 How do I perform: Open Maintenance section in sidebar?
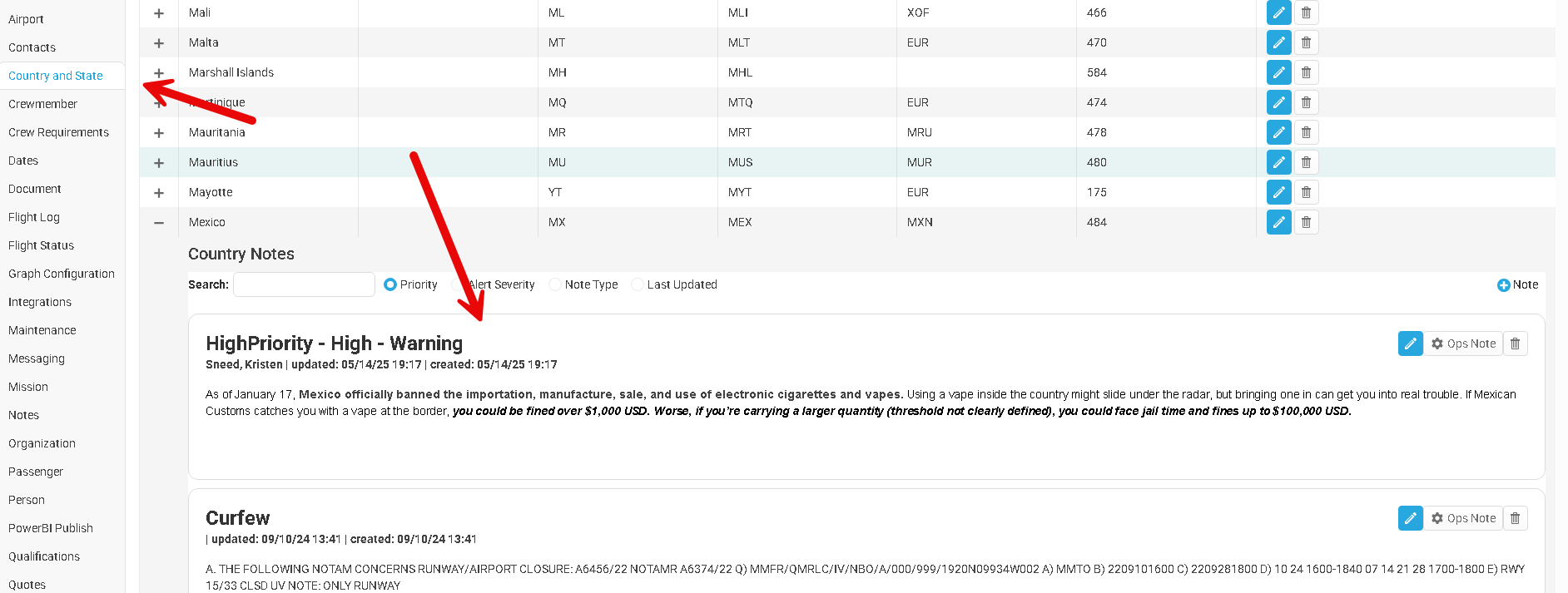click(x=42, y=330)
